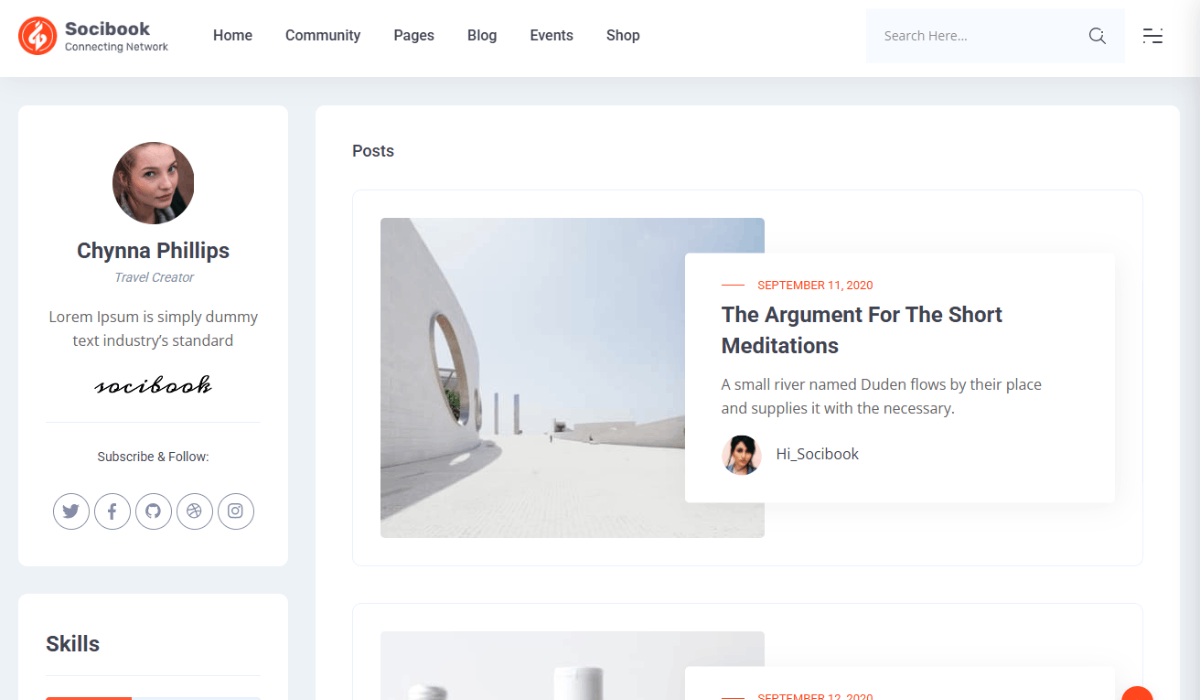The height and width of the screenshot is (700, 1200).
Task: Click the Instagram follow icon
Action: click(235, 511)
